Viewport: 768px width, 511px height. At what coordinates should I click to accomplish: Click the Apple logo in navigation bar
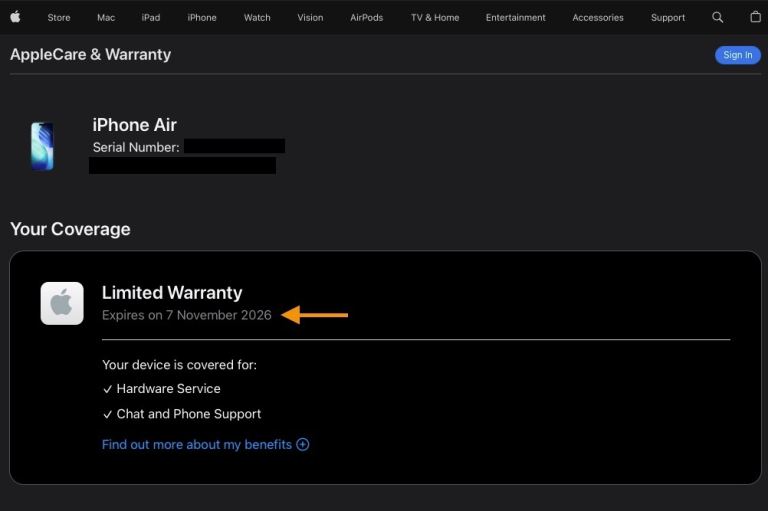point(15,17)
